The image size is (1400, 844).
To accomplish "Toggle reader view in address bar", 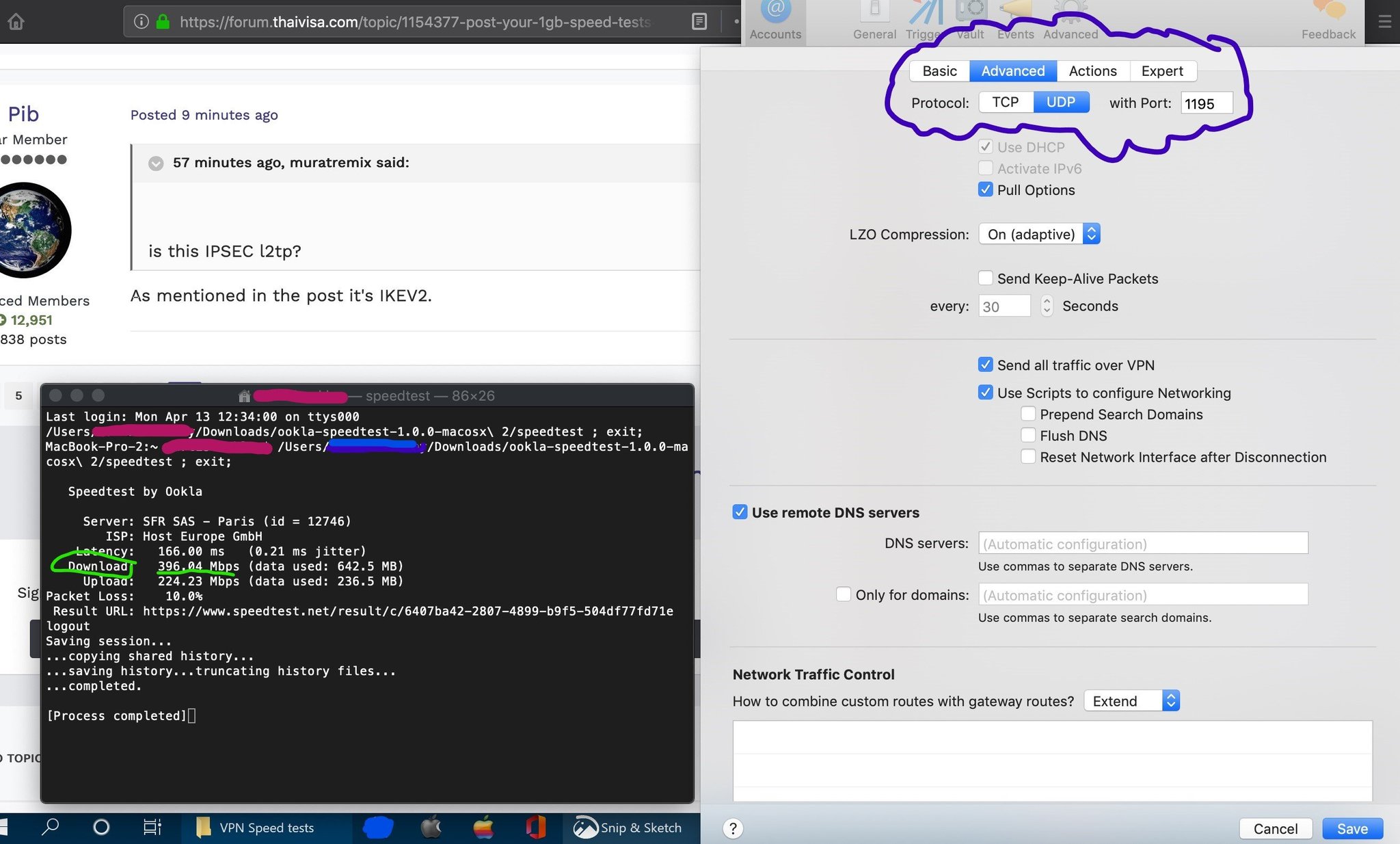I will [x=699, y=22].
